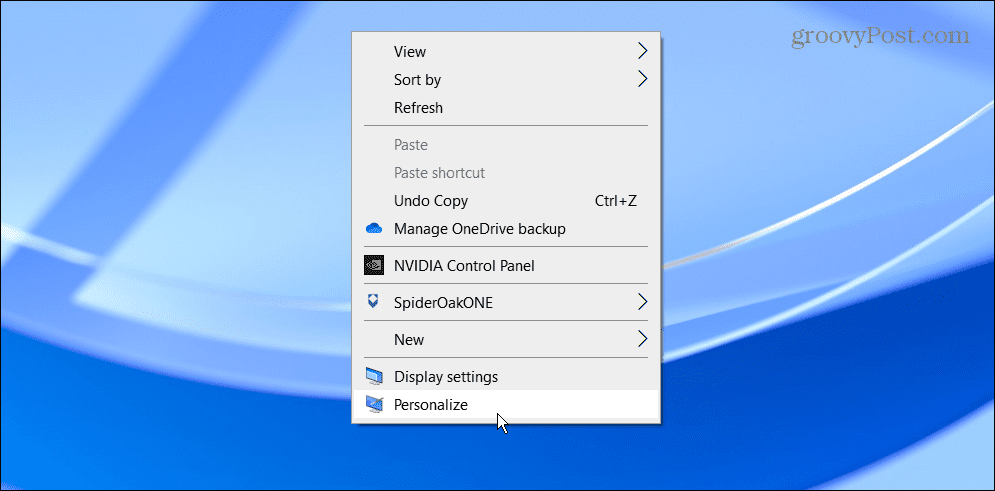995x491 pixels.
Task: Open the Sort by submenu
Action: coord(506,79)
